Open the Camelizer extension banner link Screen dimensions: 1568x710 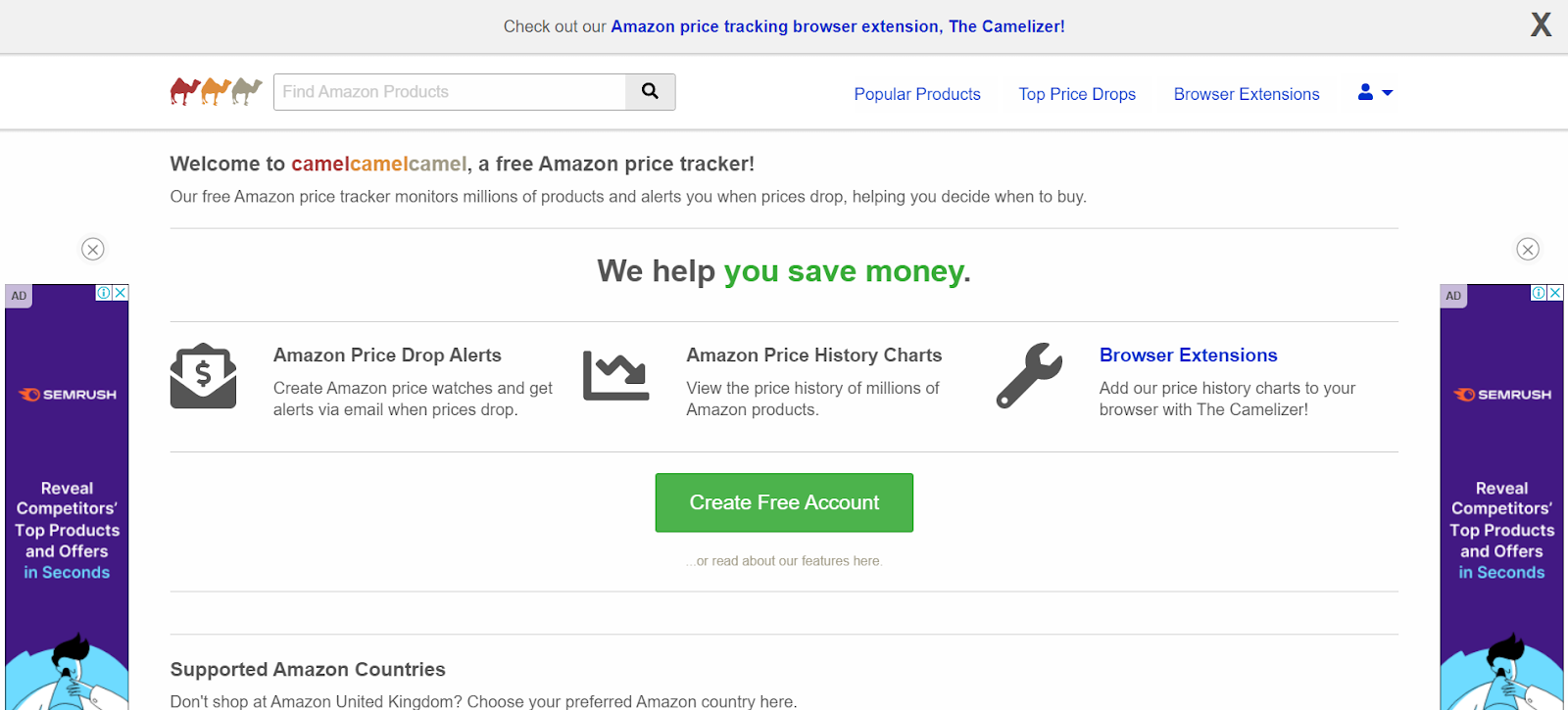838,26
